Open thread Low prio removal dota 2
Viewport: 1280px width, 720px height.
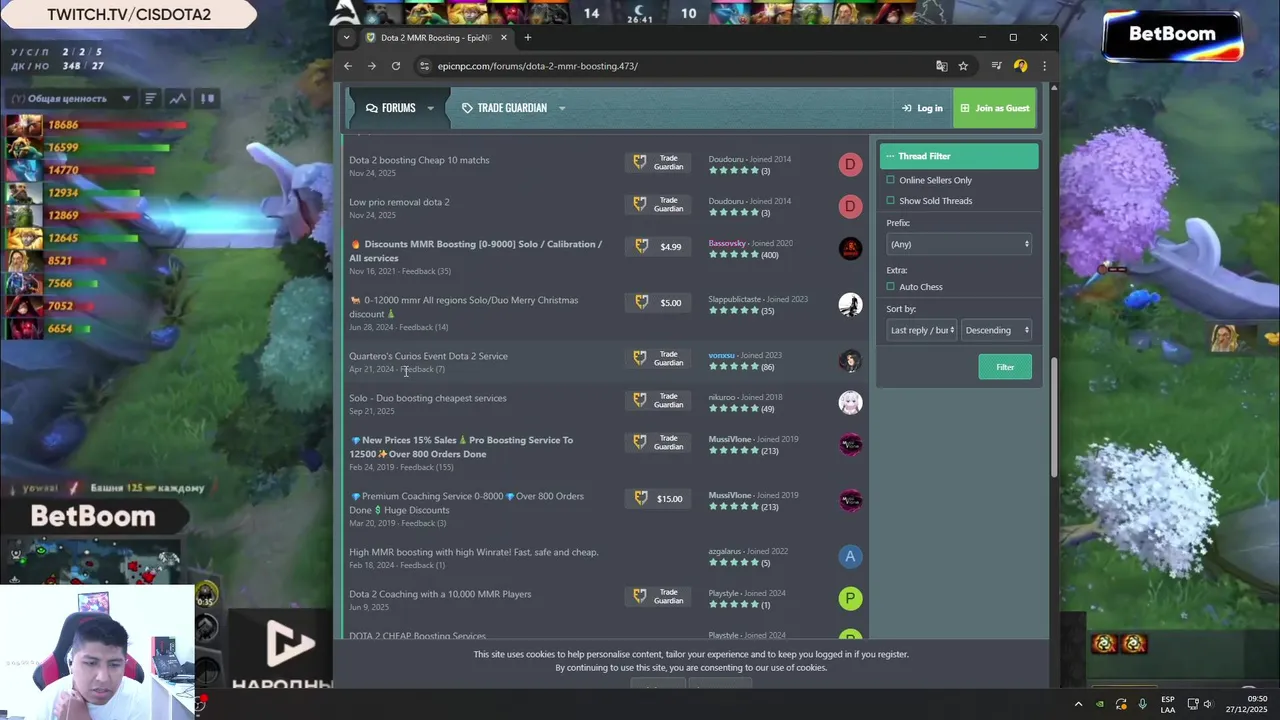[399, 202]
